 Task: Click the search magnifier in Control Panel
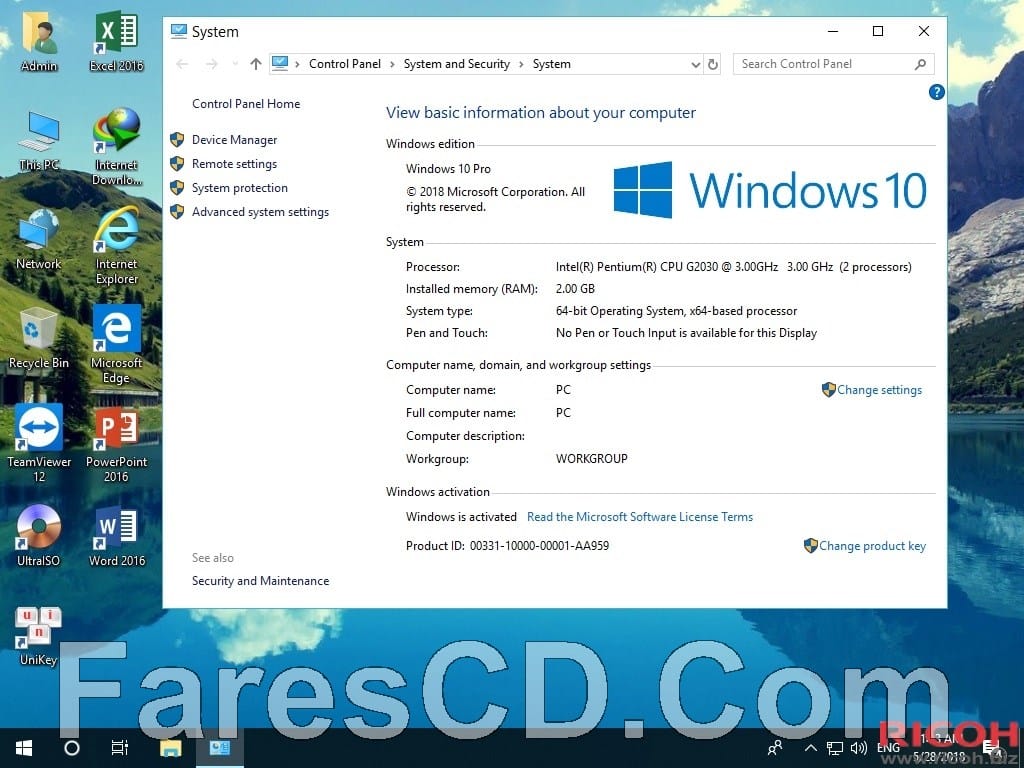point(920,64)
